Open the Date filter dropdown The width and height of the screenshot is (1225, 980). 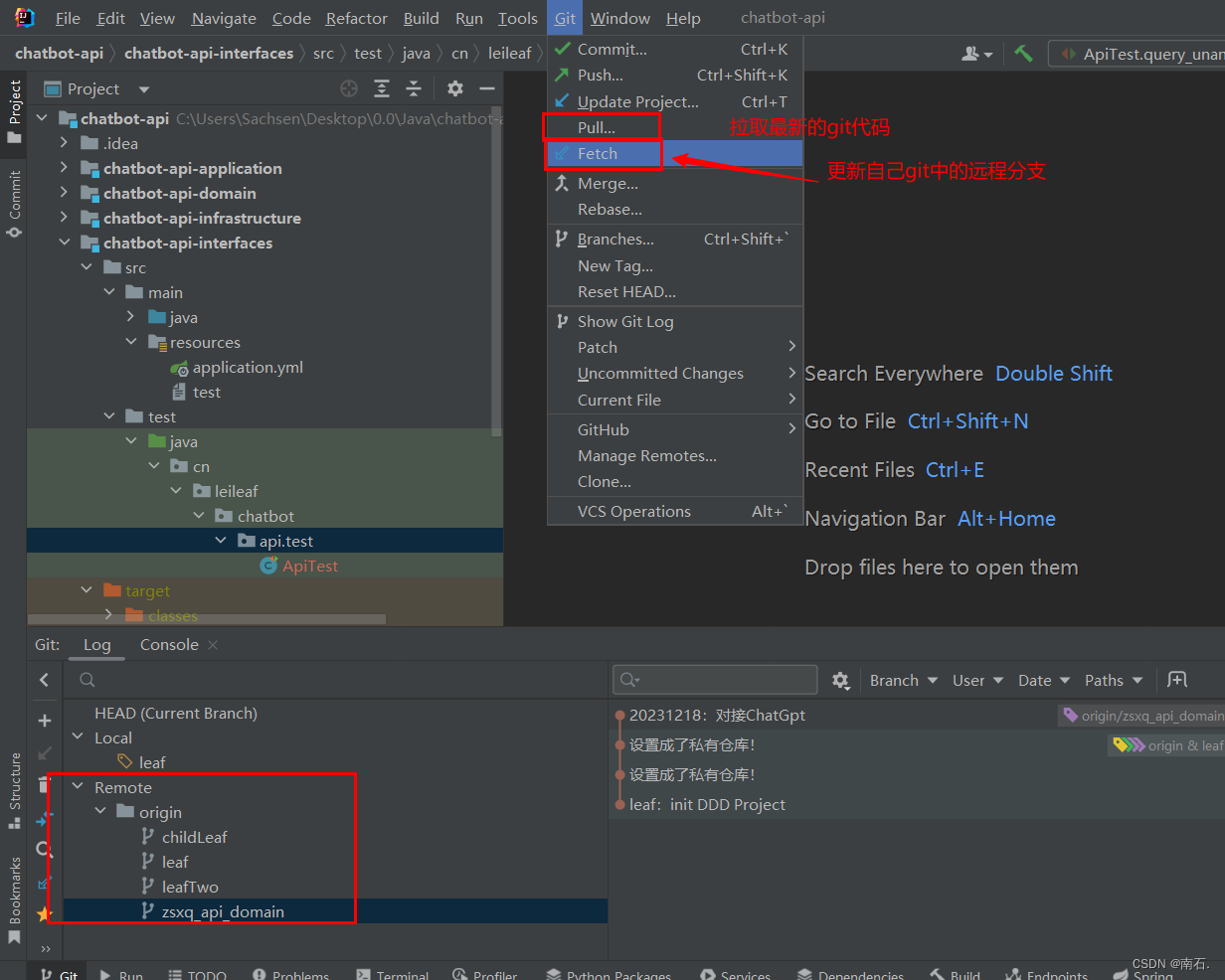[1044, 680]
